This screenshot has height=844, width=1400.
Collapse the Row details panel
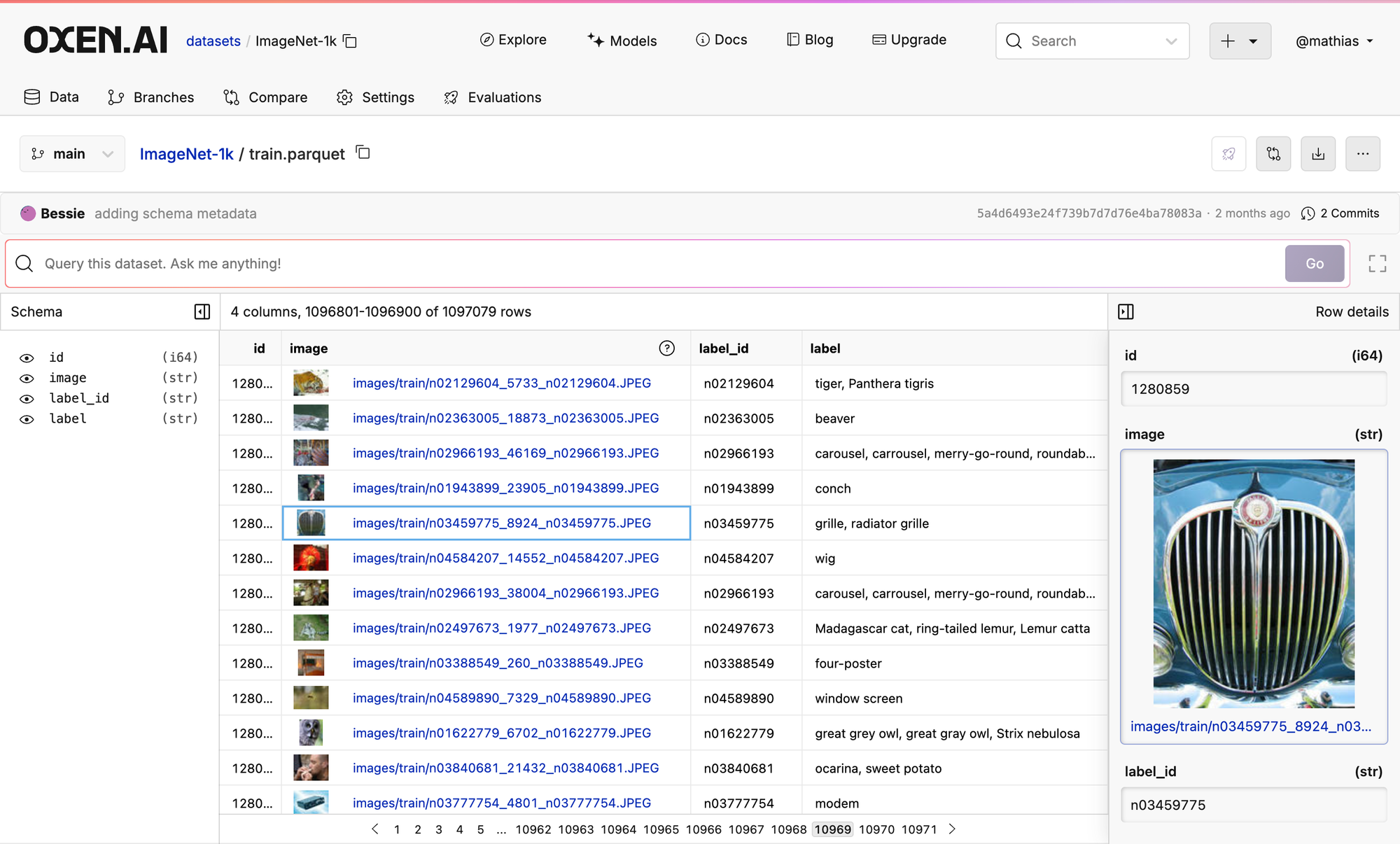click(x=1126, y=311)
